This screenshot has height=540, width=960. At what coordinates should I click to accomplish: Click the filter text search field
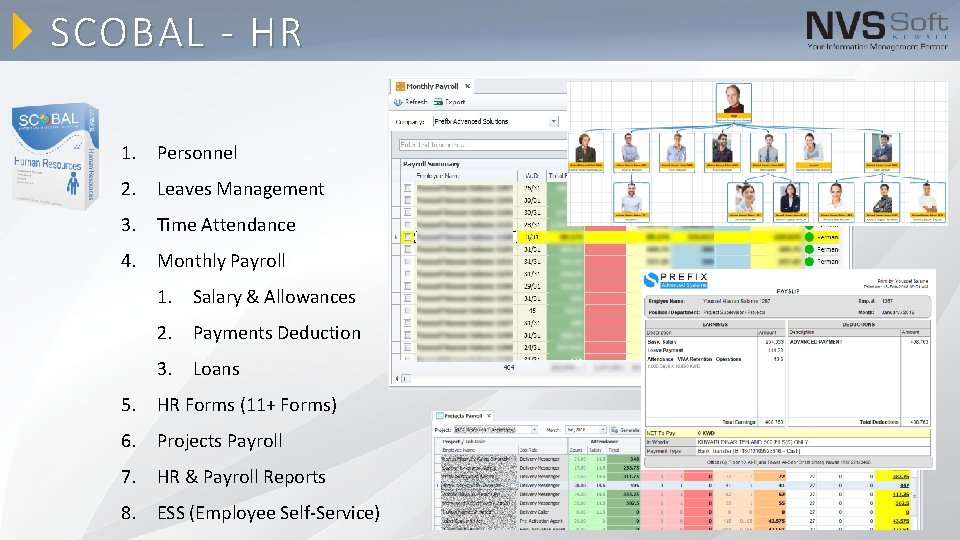pyautogui.click(x=482, y=145)
